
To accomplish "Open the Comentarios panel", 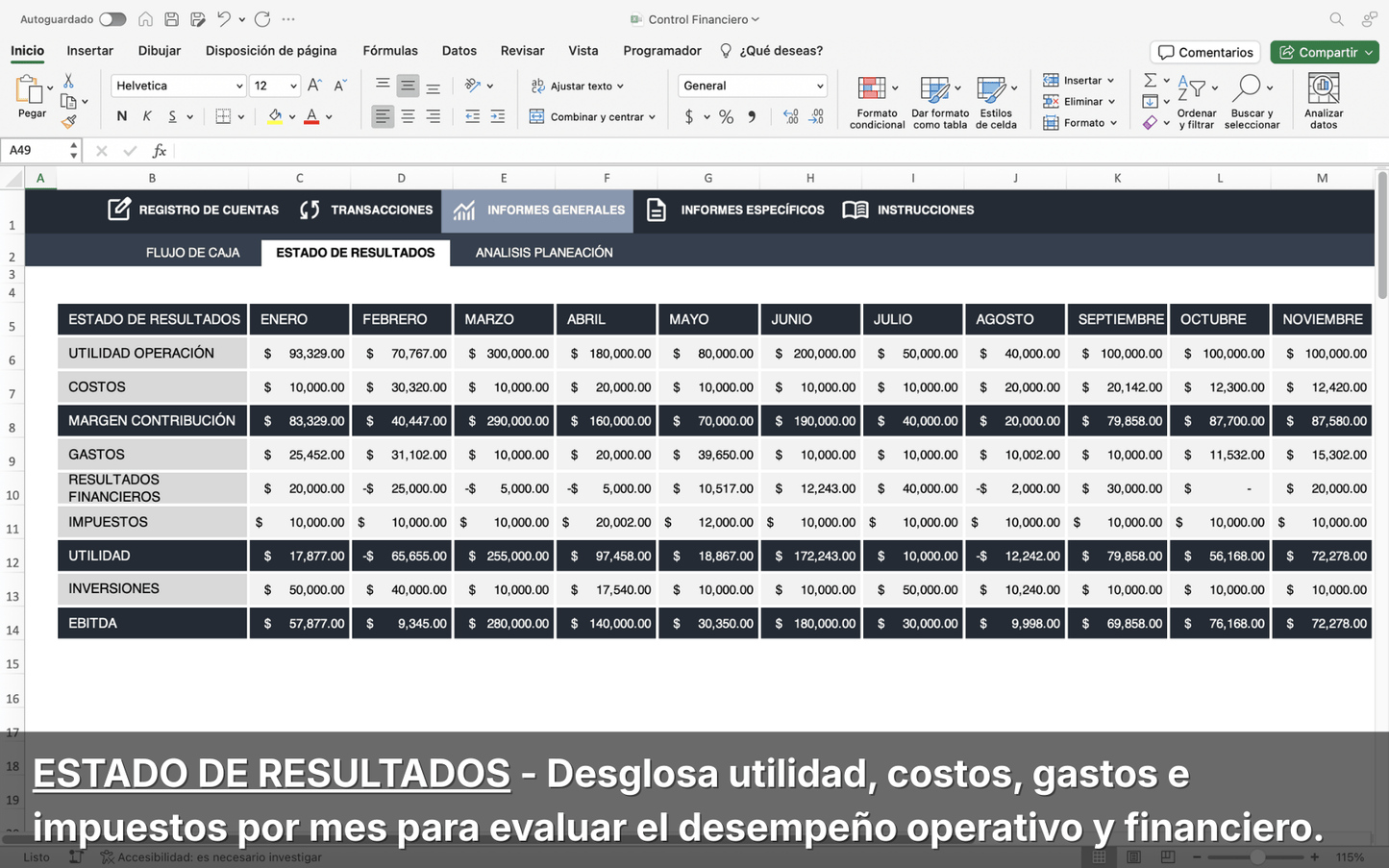I will (x=1204, y=52).
